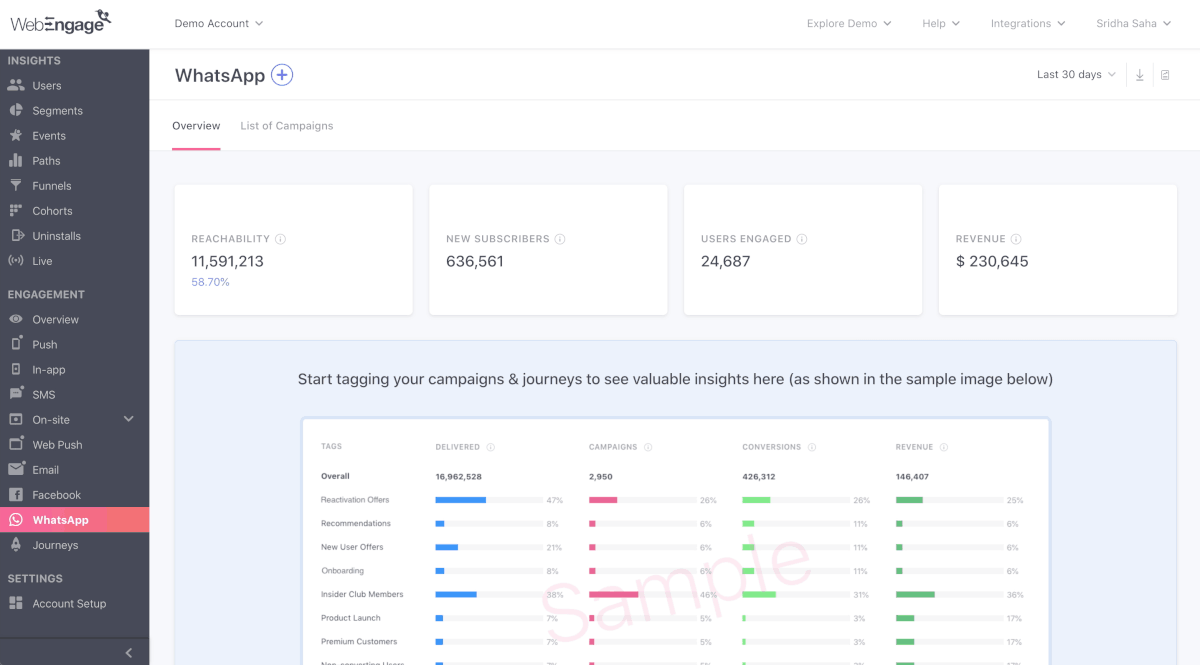
Task: Click the ENGAGEMENT section header
Action: pyautogui.click(x=46, y=295)
